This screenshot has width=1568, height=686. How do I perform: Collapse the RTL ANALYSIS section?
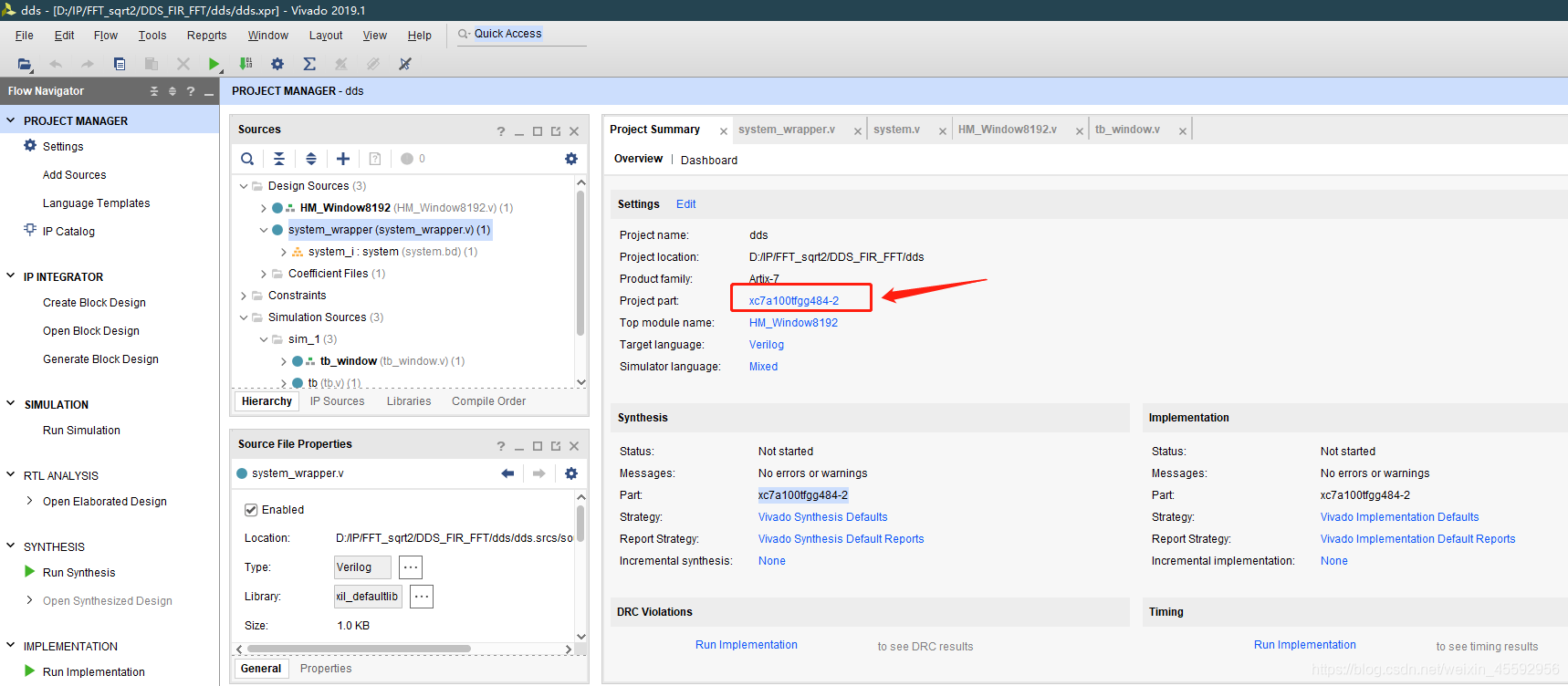(x=11, y=475)
